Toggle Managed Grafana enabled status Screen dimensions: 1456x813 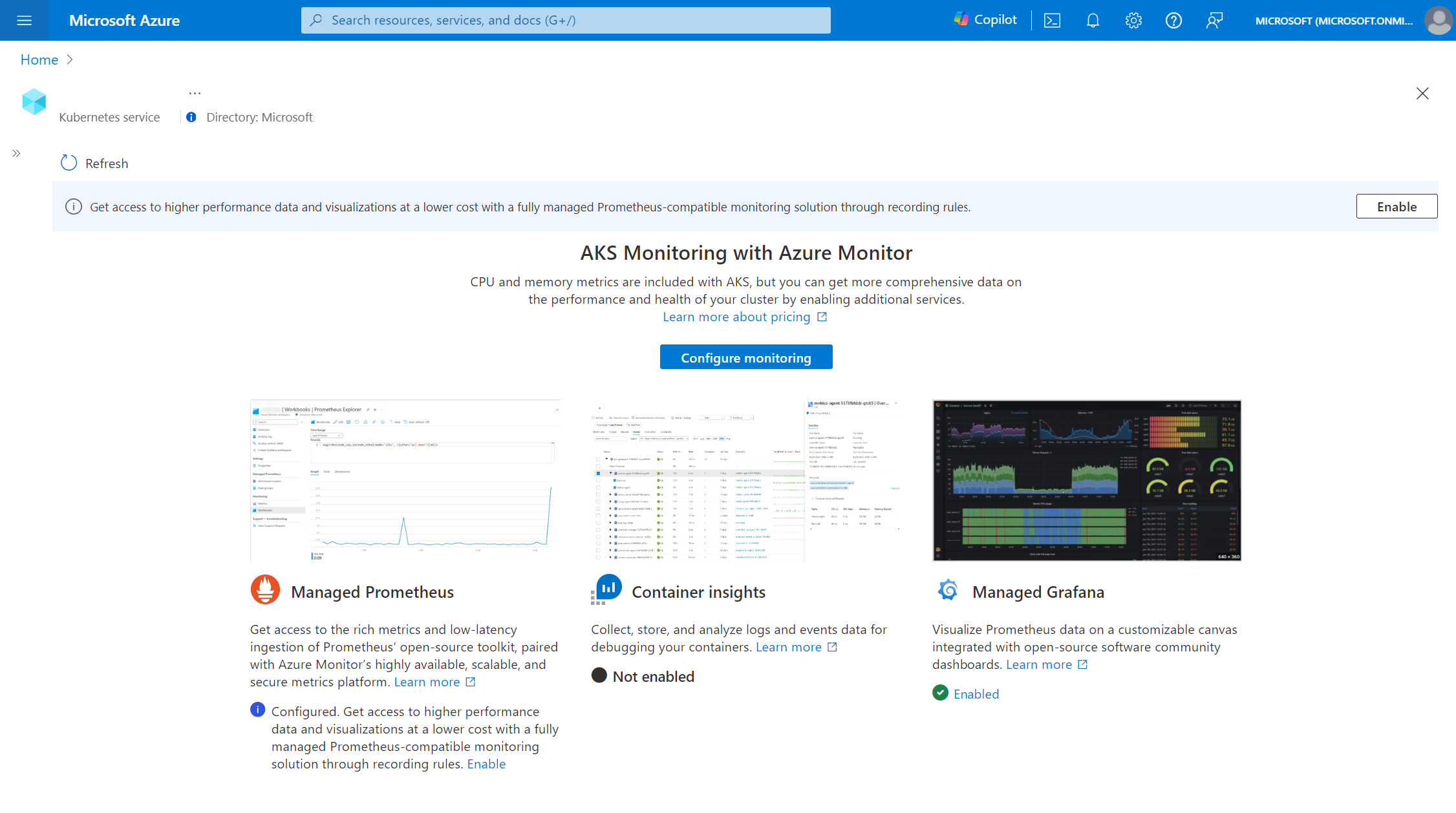pyautogui.click(x=975, y=693)
